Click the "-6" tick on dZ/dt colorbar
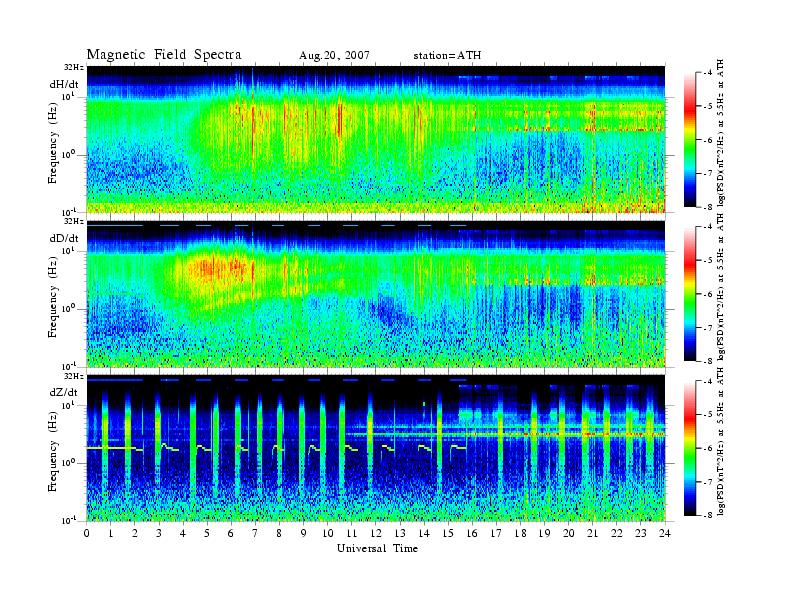 (x=707, y=448)
